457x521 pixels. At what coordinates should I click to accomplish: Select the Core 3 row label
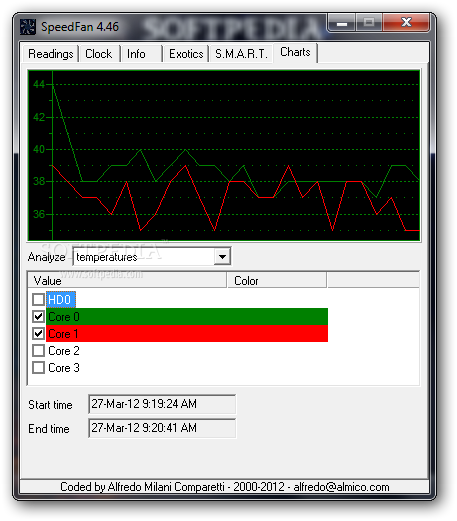[x=64, y=368]
